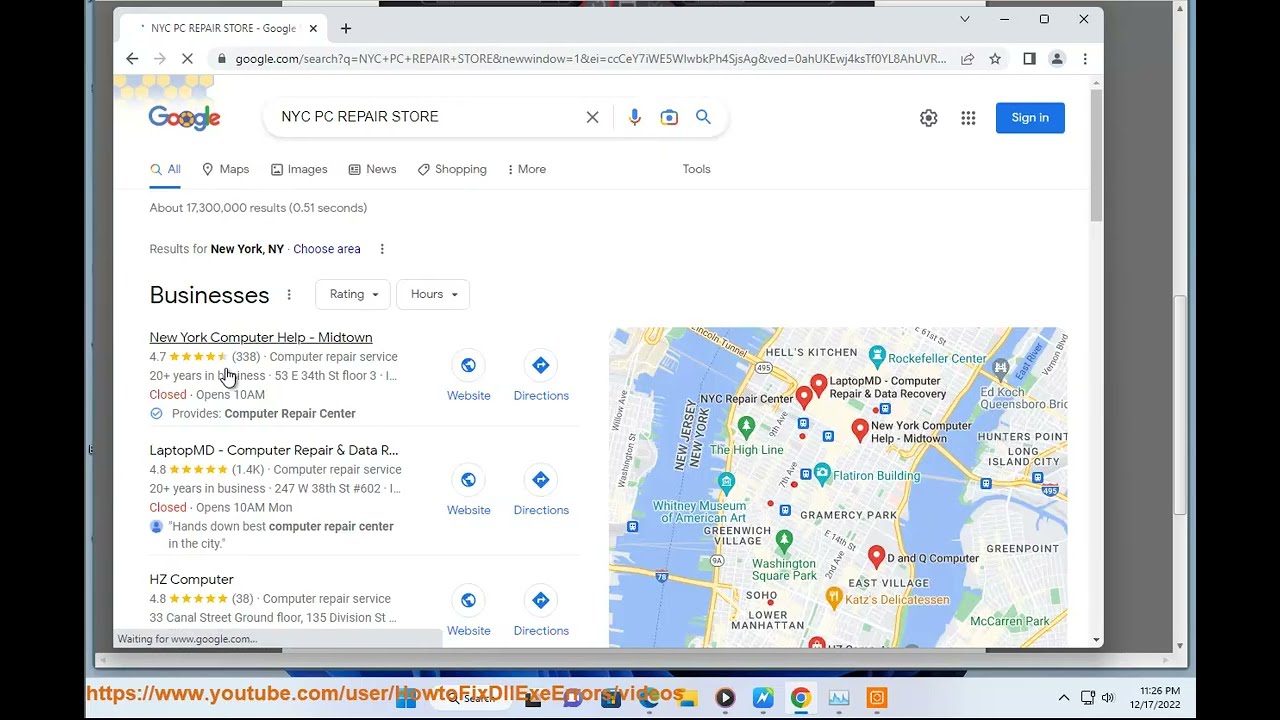The image size is (1280, 720).
Task: Open Google Chrome from the taskbar
Action: (x=801, y=698)
